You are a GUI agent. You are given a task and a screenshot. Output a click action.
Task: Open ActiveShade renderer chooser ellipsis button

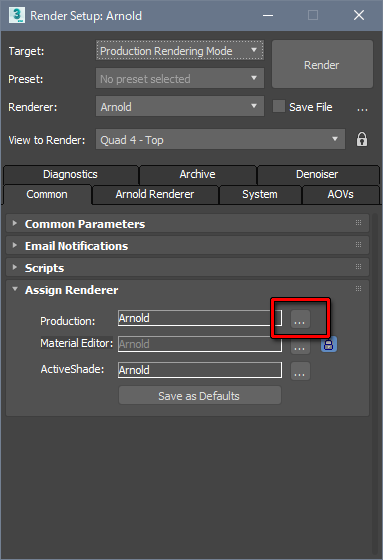(300, 371)
